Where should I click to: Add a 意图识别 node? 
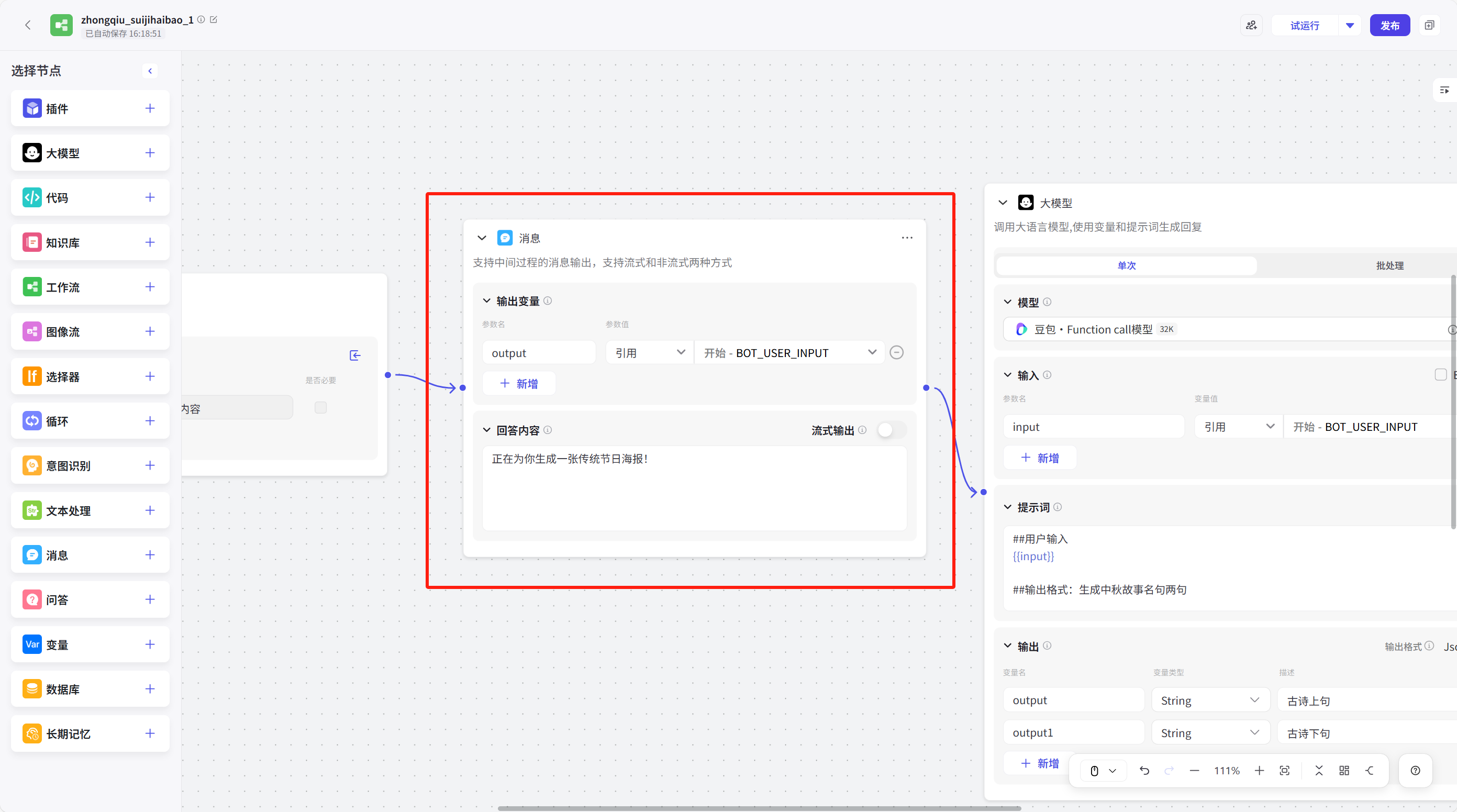point(150,465)
